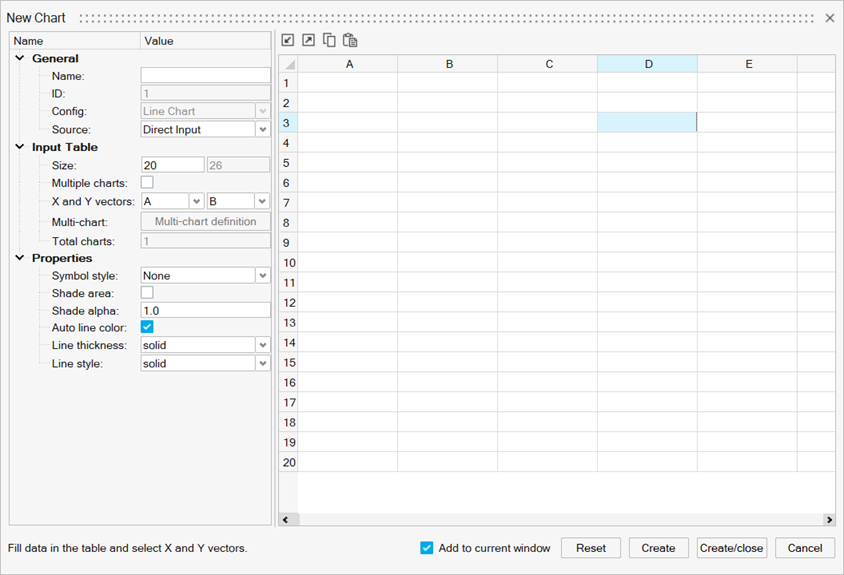Click the chart Name input field
This screenshot has height=575, width=844.
(x=206, y=75)
